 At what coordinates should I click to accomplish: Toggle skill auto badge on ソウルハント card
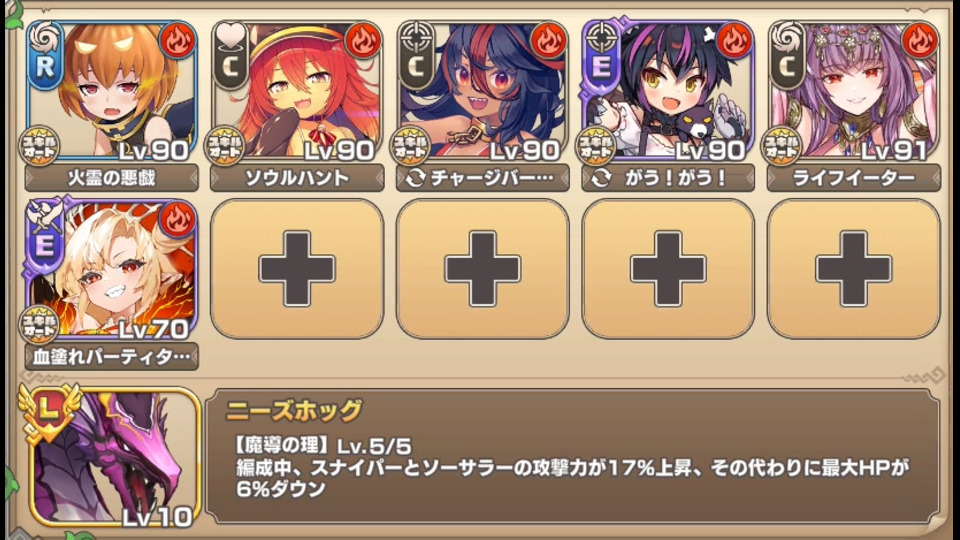tap(225, 146)
